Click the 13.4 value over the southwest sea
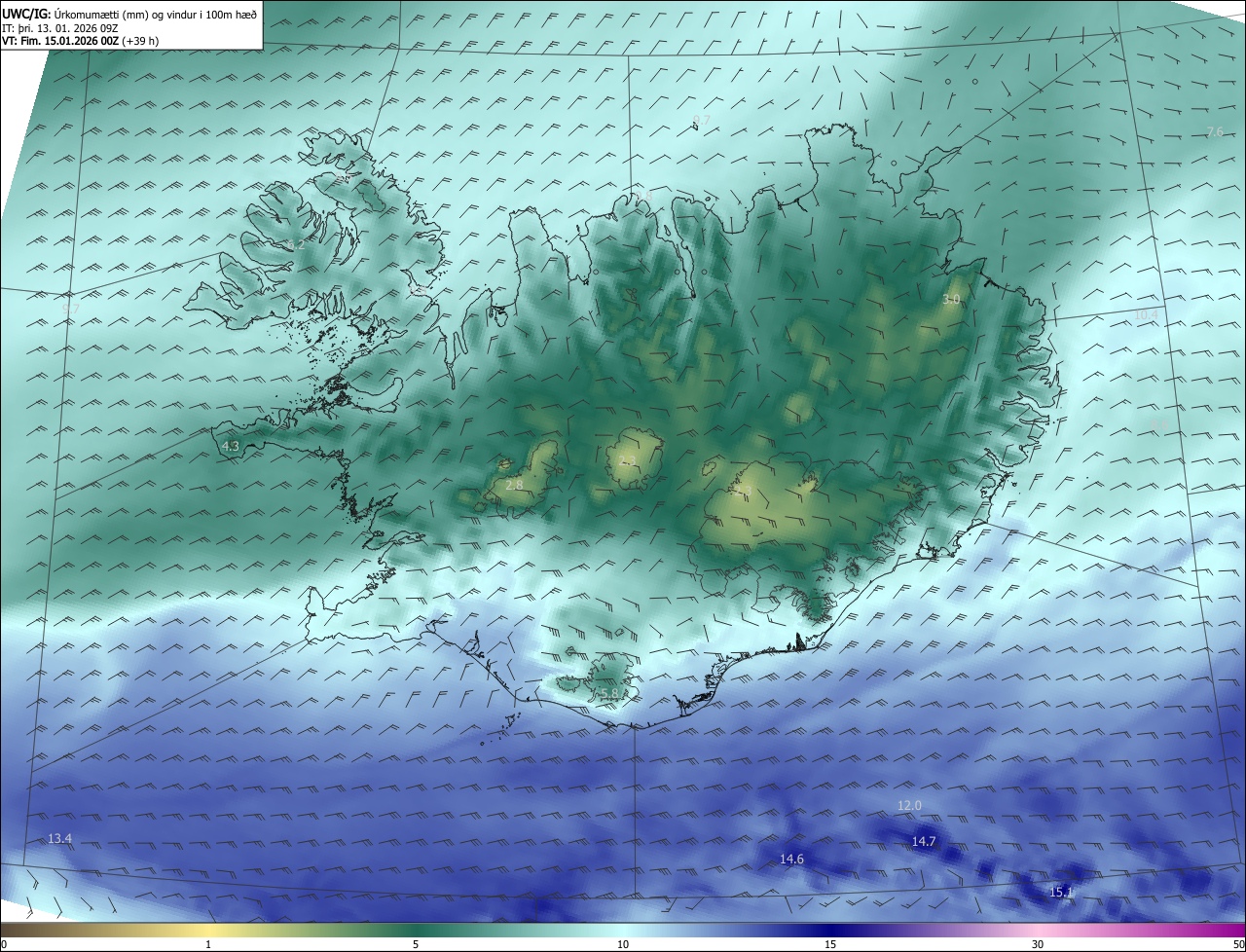This screenshot has height=952, width=1246. [x=59, y=838]
